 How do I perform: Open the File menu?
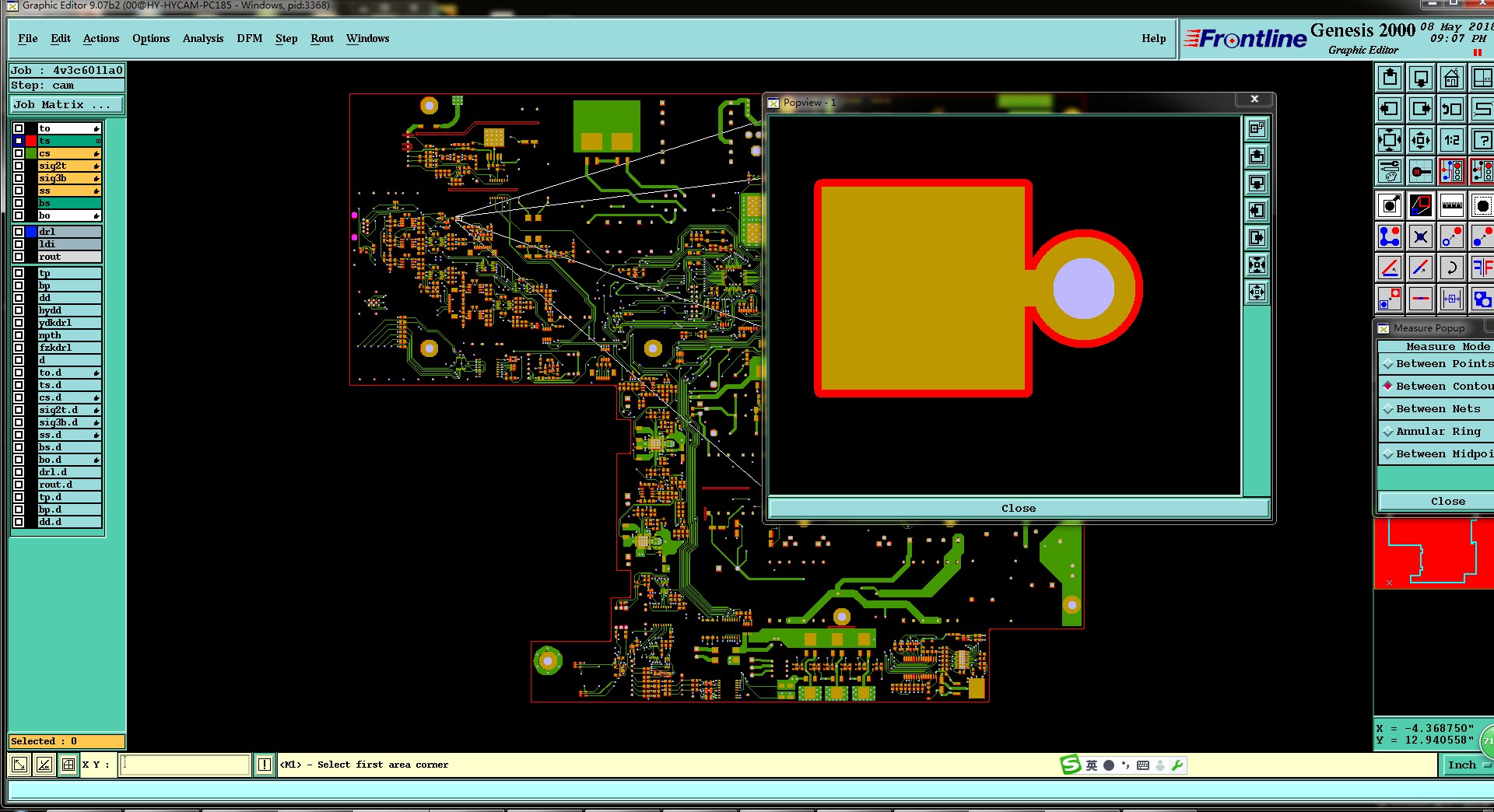click(x=28, y=38)
